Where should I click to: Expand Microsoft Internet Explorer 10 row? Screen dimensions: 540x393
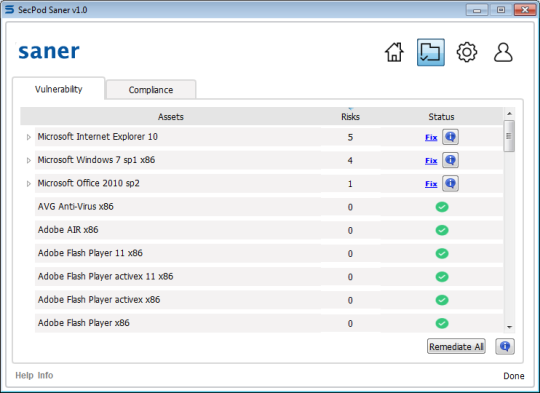tap(29, 137)
